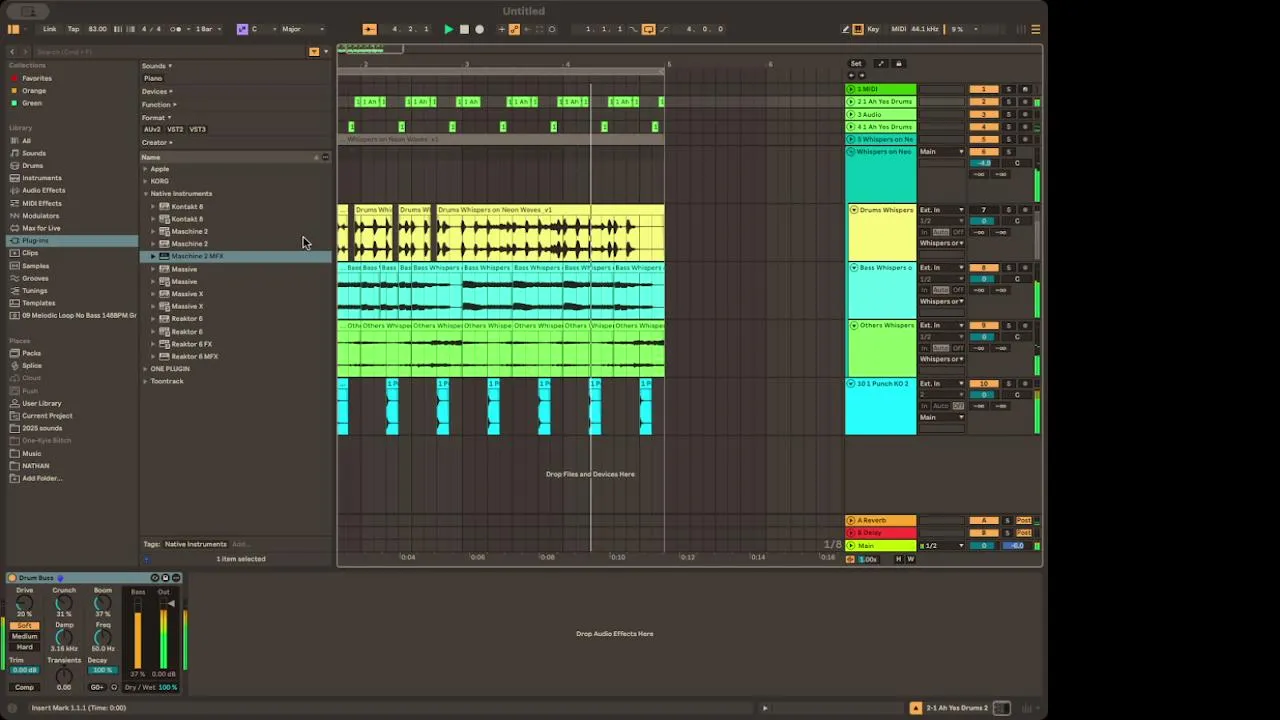Click the Drum Buss Crunch knob
Image resolution: width=1280 pixels, height=720 pixels.
(63, 603)
